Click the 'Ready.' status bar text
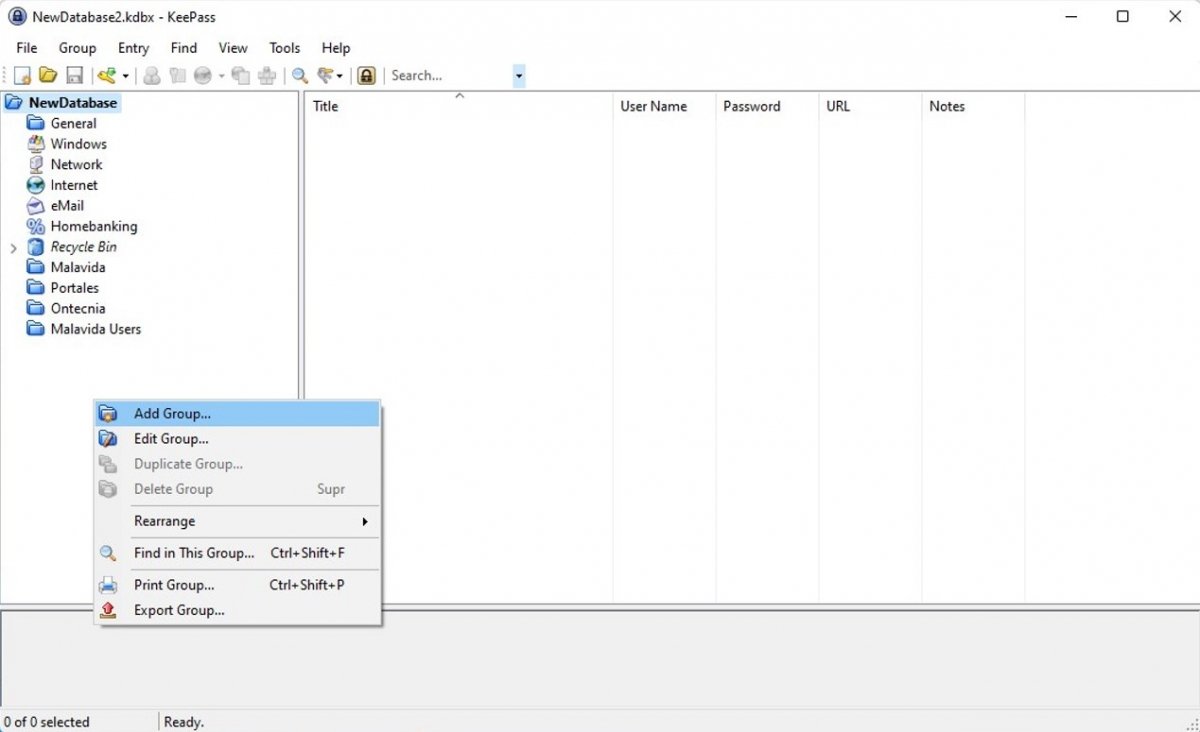The image size is (1200, 732). [184, 722]
